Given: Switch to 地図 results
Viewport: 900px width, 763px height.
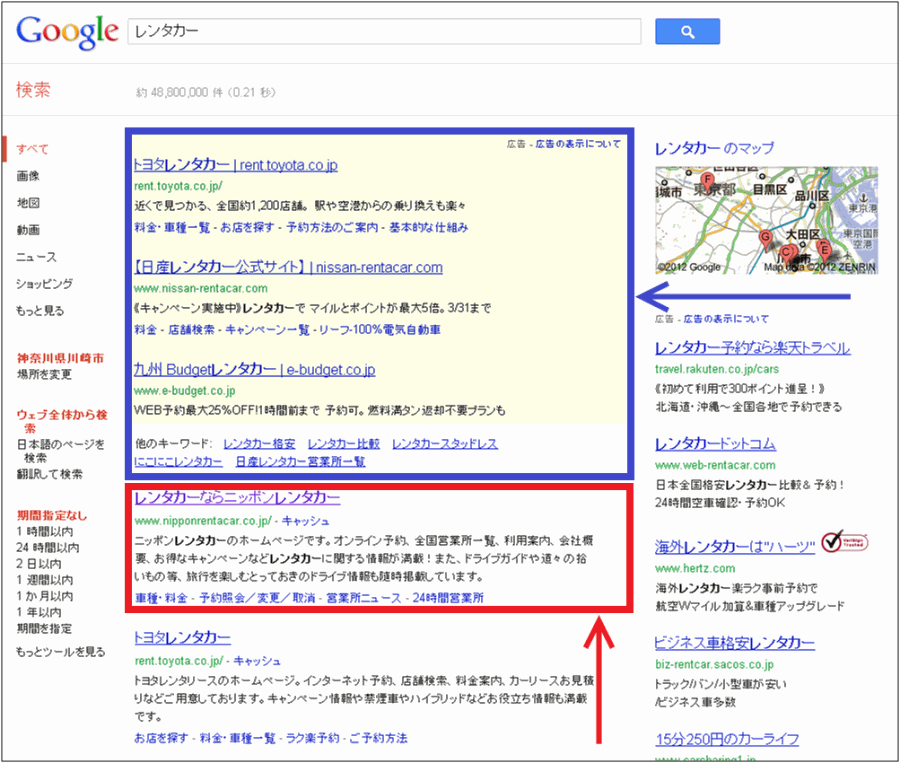Looking at the screenshot, I should [28, 203].
